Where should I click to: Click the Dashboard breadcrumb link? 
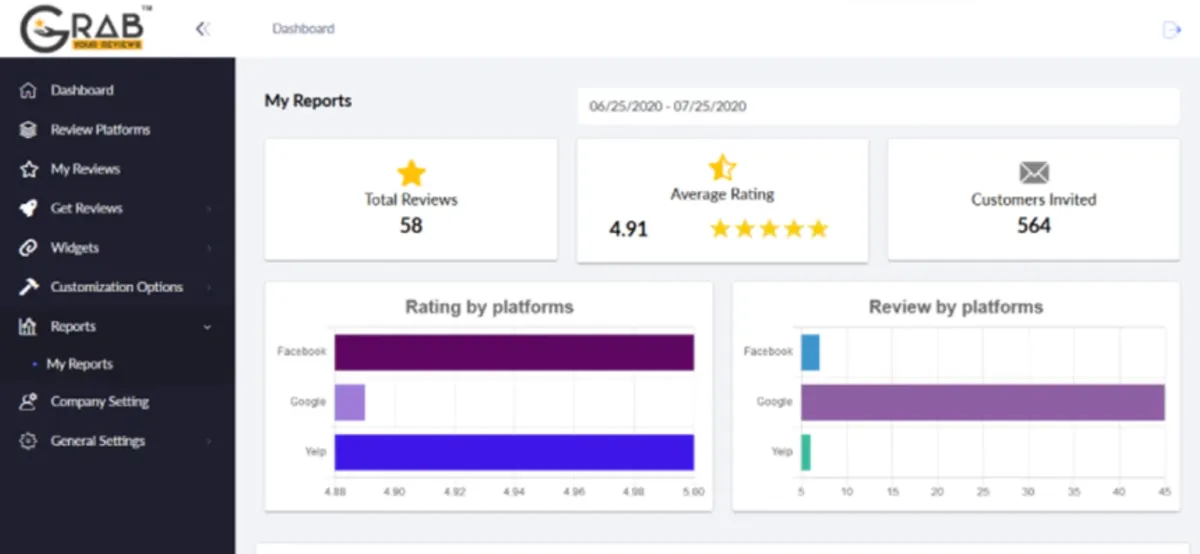303,29
